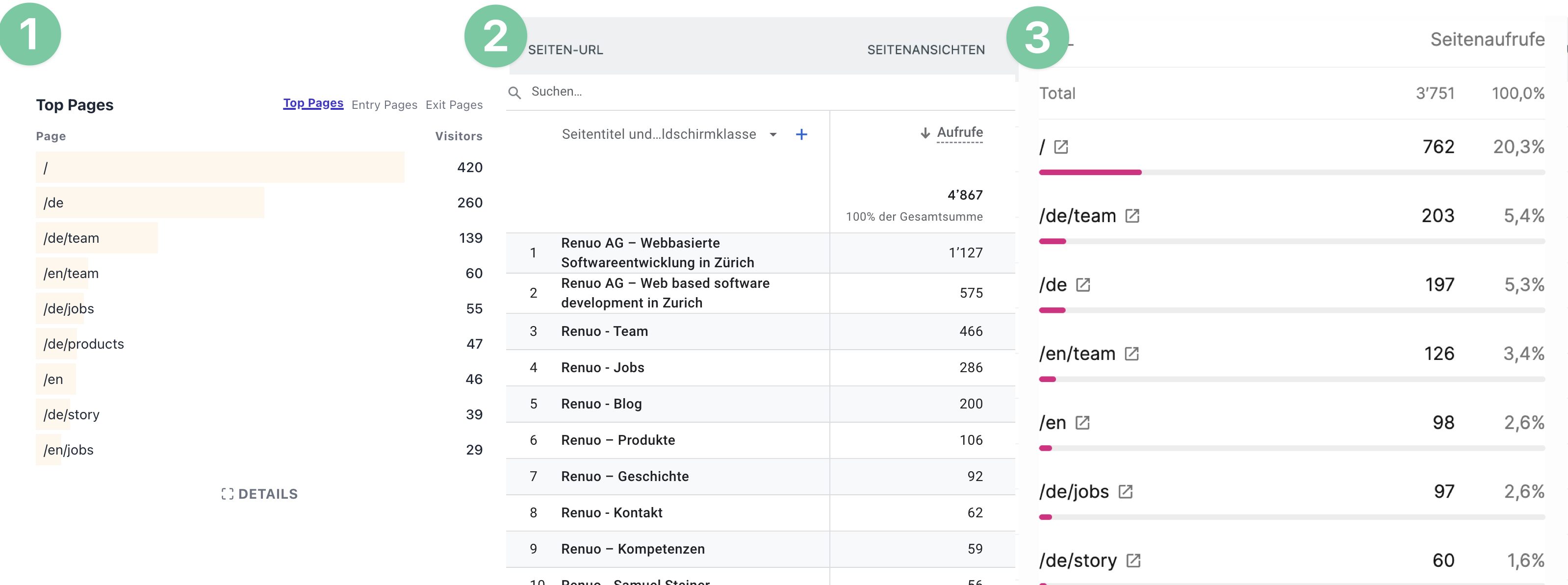Open external link icon beside root / page
Screen dimensions: 1568x585
1061,147
